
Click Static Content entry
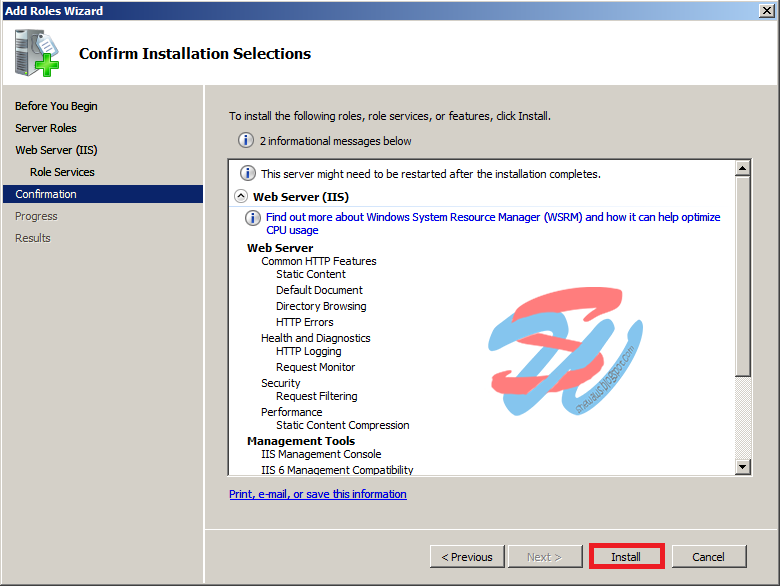pos(311,274)
